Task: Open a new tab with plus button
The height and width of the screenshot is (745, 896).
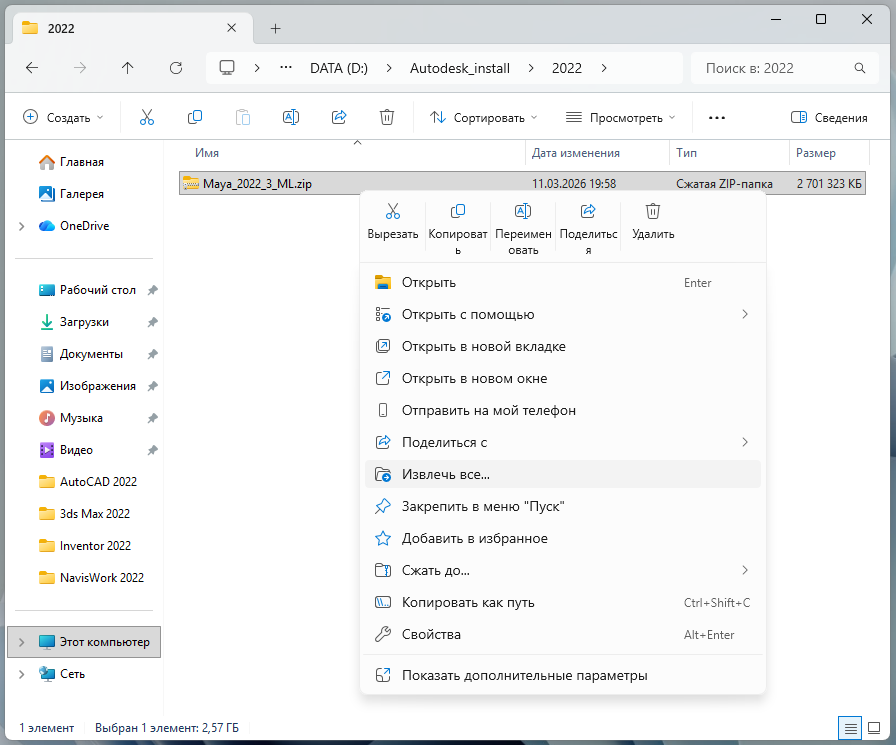Action: [x=275, y=28]
